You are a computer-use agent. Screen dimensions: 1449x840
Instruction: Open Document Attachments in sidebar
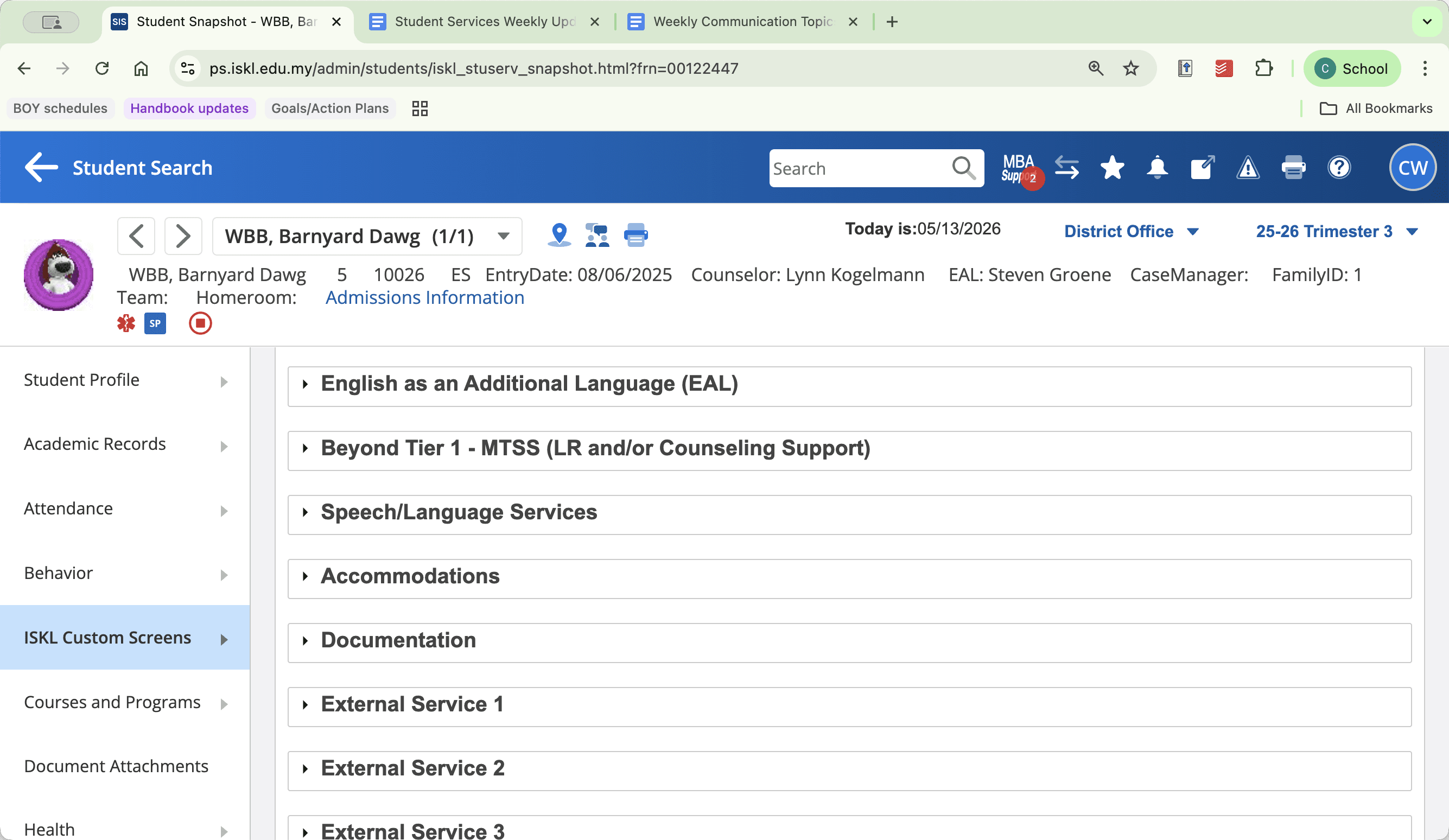click(x=125, y=766)
